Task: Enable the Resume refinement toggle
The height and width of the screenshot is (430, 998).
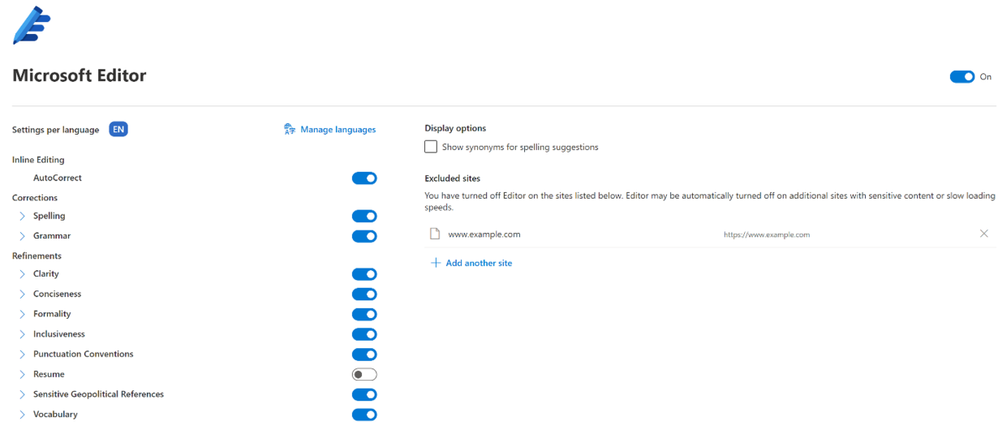Action: point(364,374)
